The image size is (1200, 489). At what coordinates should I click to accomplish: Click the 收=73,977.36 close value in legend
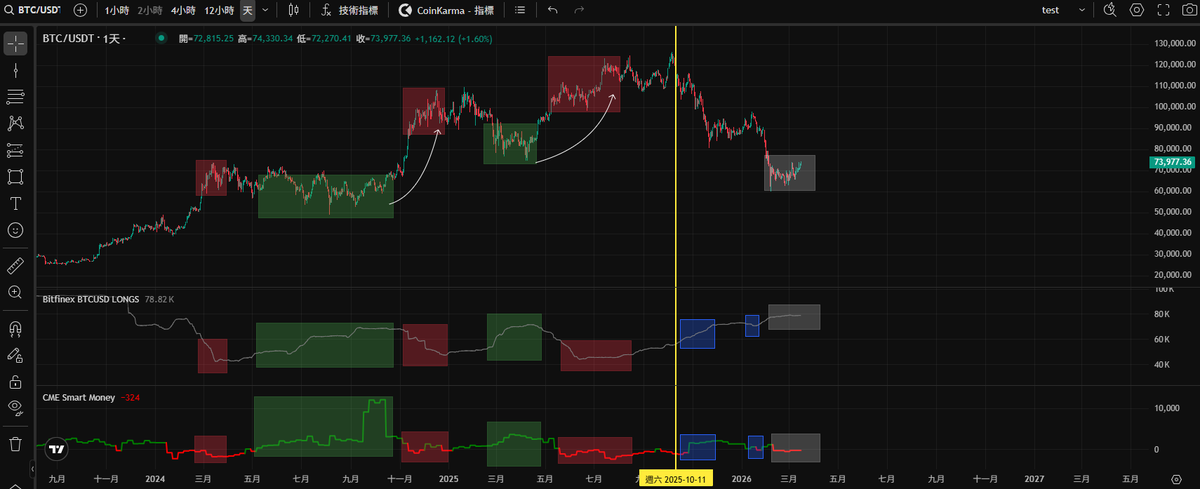tap(383, 39)
